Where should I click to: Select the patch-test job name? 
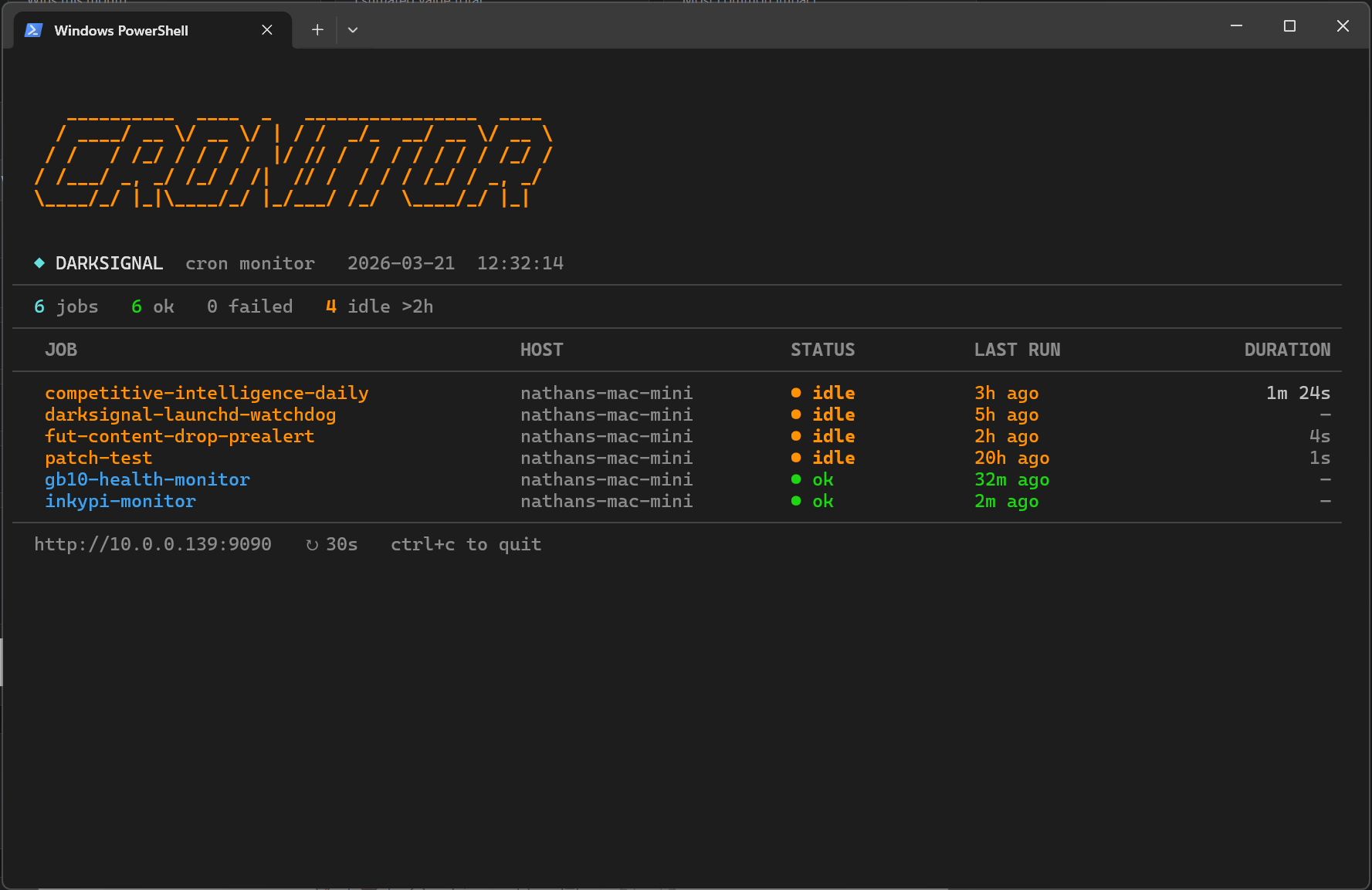(x=99, y=458)
